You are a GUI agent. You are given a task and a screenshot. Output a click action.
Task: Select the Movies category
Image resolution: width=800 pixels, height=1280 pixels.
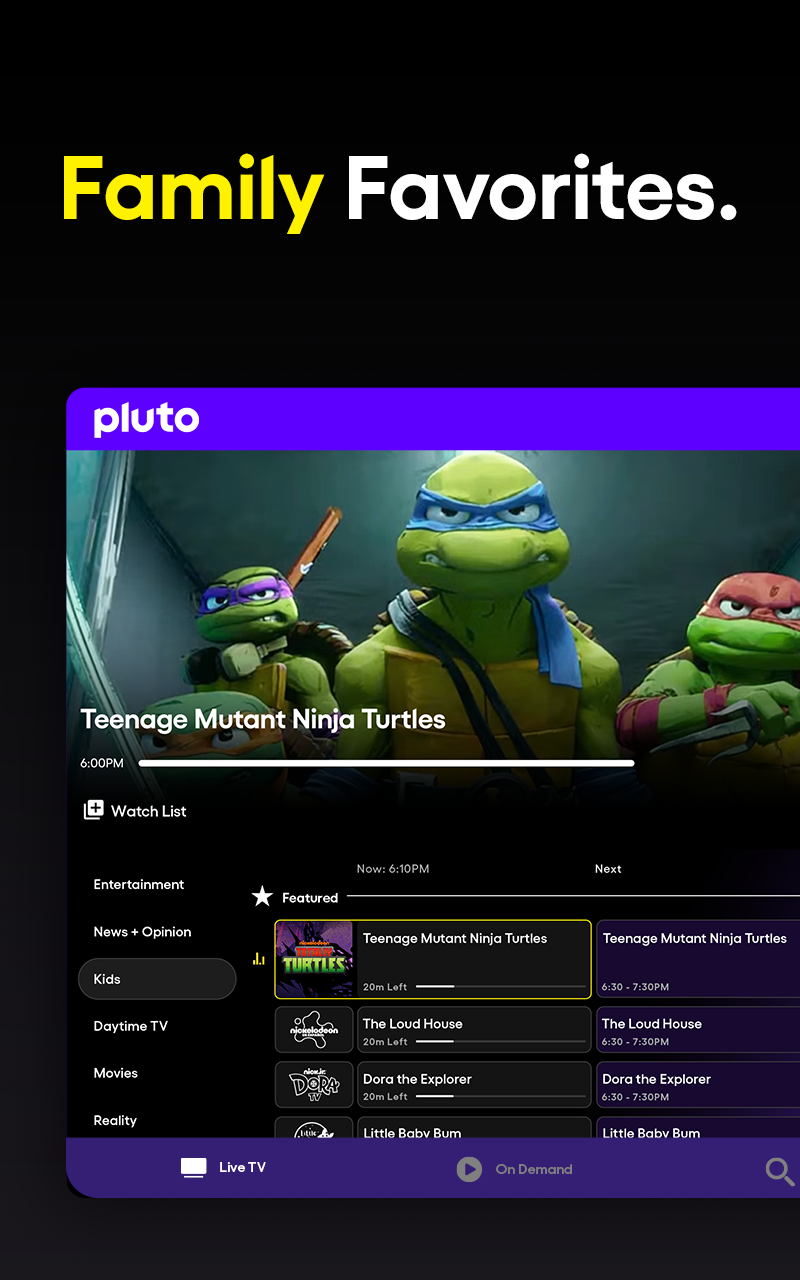point(116,1073)
